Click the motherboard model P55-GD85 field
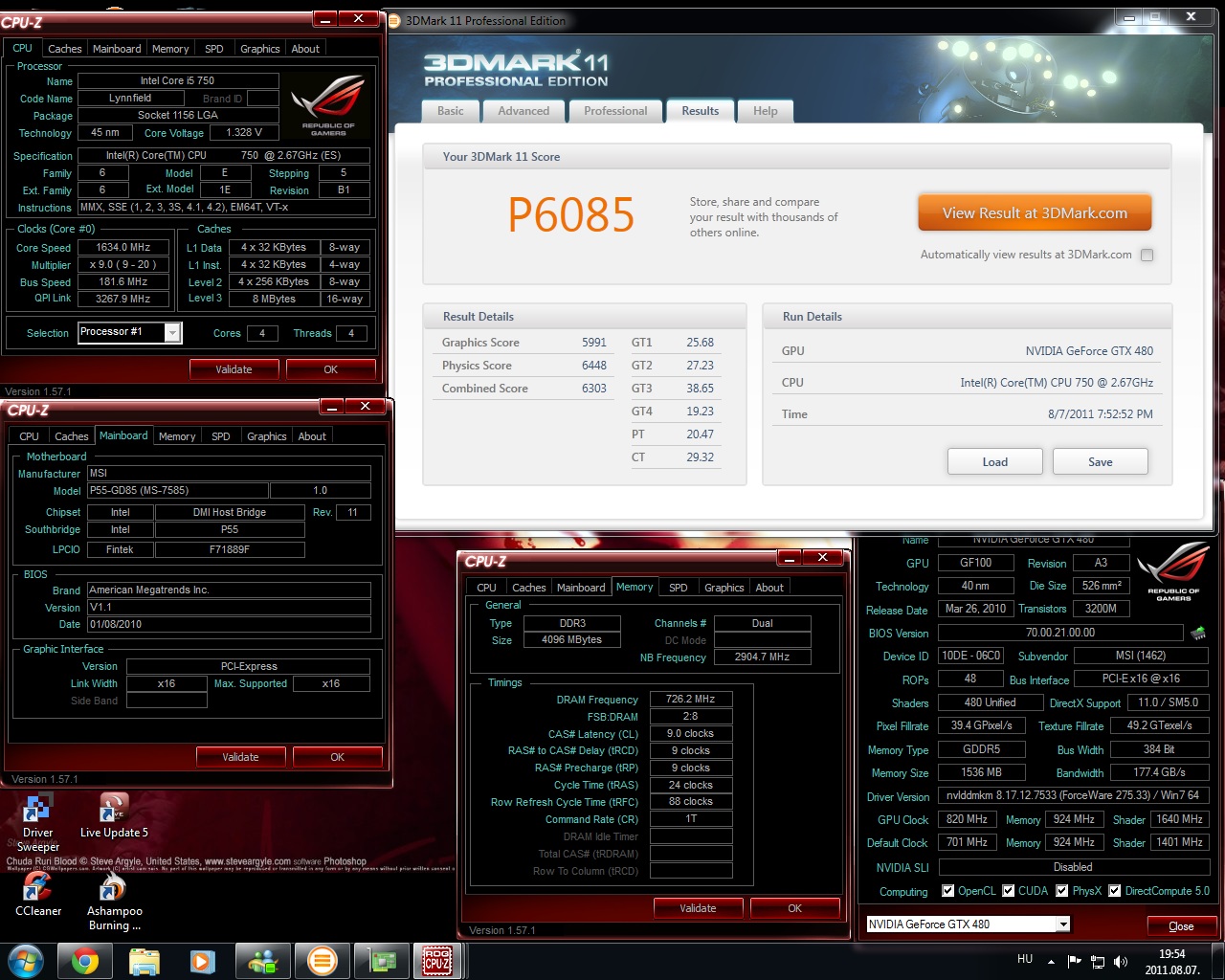Viewport: 1225px width, 980px height. pos(177,490)
